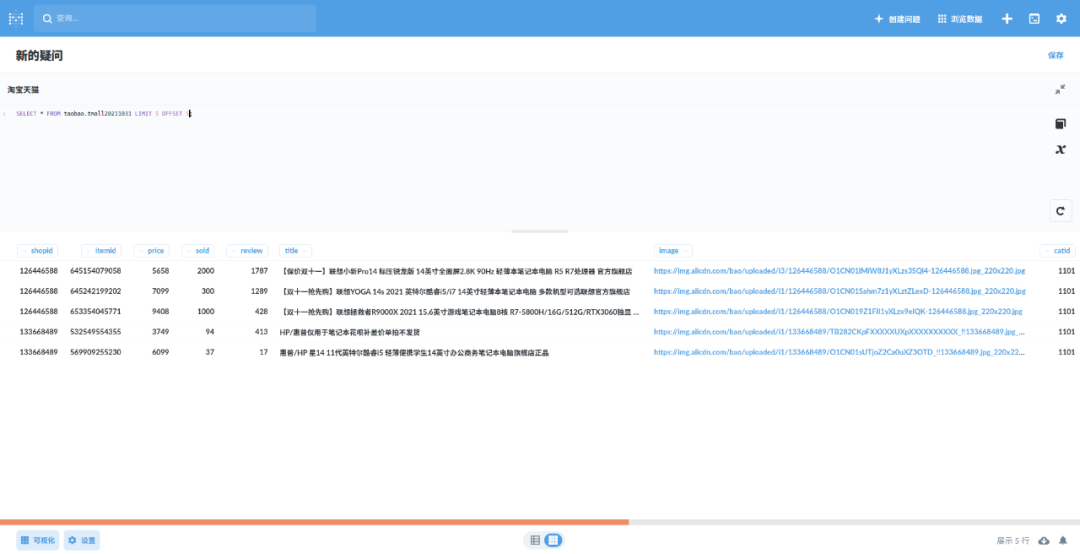Click itemid cell 645242199202
The width and height of the screenshot is (1080, 554).
96,291
